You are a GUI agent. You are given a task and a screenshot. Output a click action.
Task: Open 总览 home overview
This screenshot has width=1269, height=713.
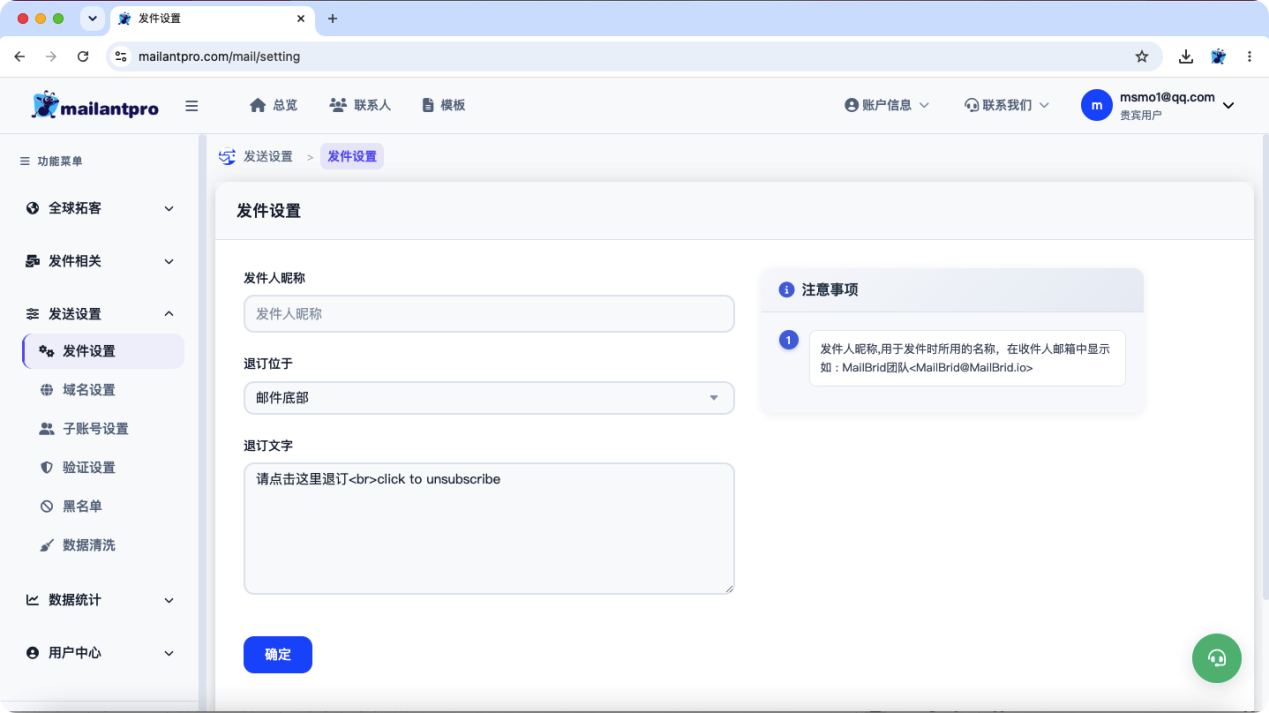click(x=273, y=105)
